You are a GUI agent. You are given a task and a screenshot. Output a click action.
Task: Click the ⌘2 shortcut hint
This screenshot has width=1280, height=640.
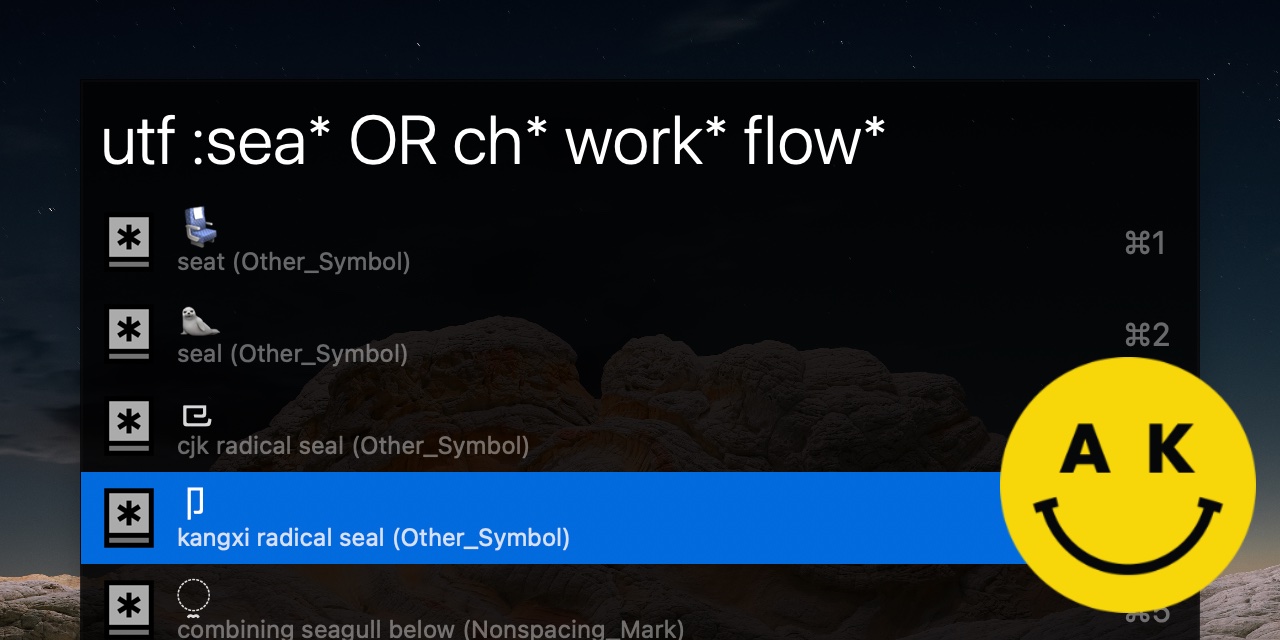click(x=1146, y=334)
